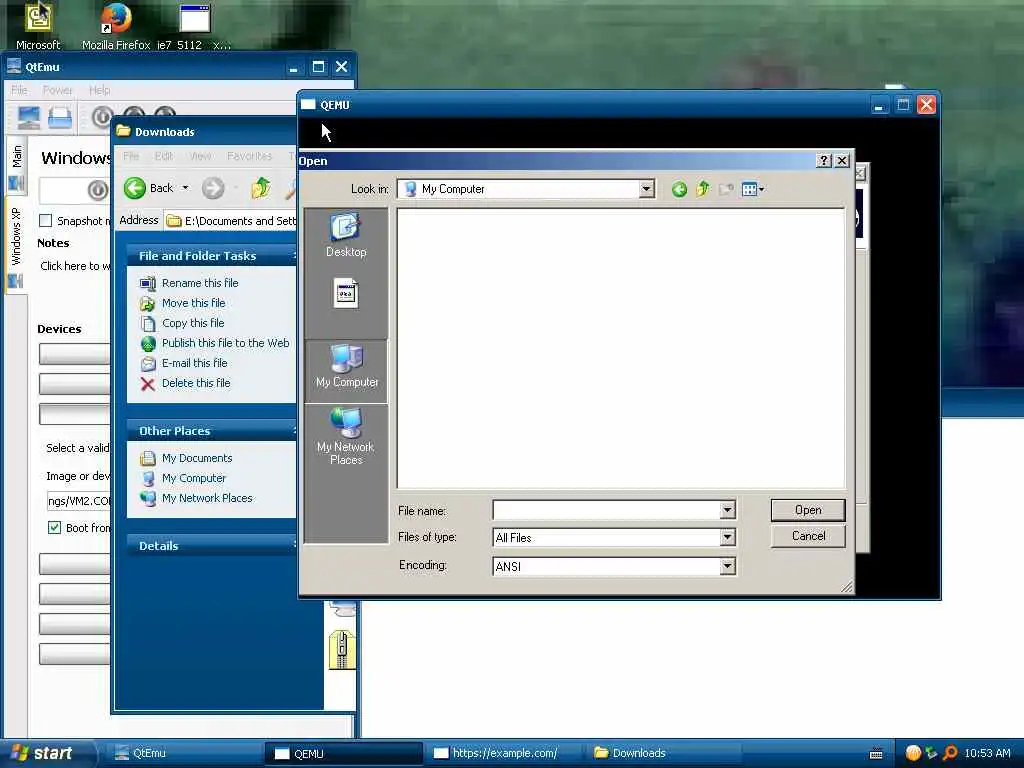
Task: Click E-mail this file link
Action: 195,363
